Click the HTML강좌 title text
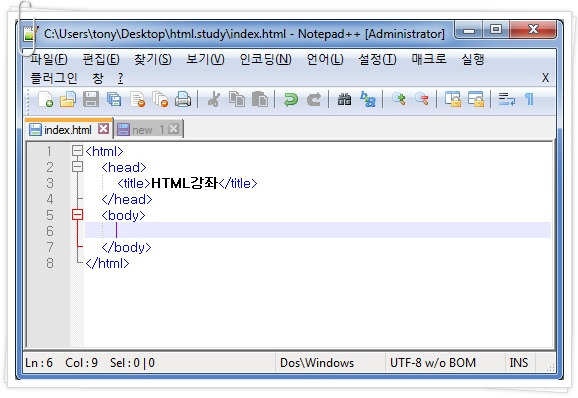The image size is (578, 398). (184, 183)
